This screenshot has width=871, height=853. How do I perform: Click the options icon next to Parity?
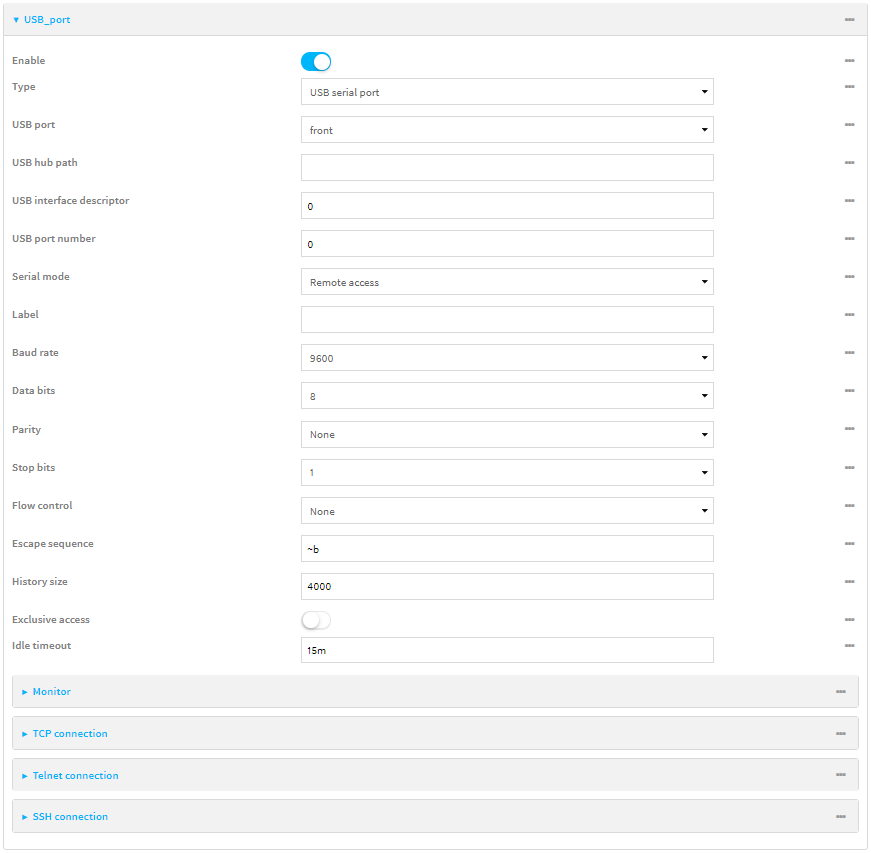(x=849, y=429)
